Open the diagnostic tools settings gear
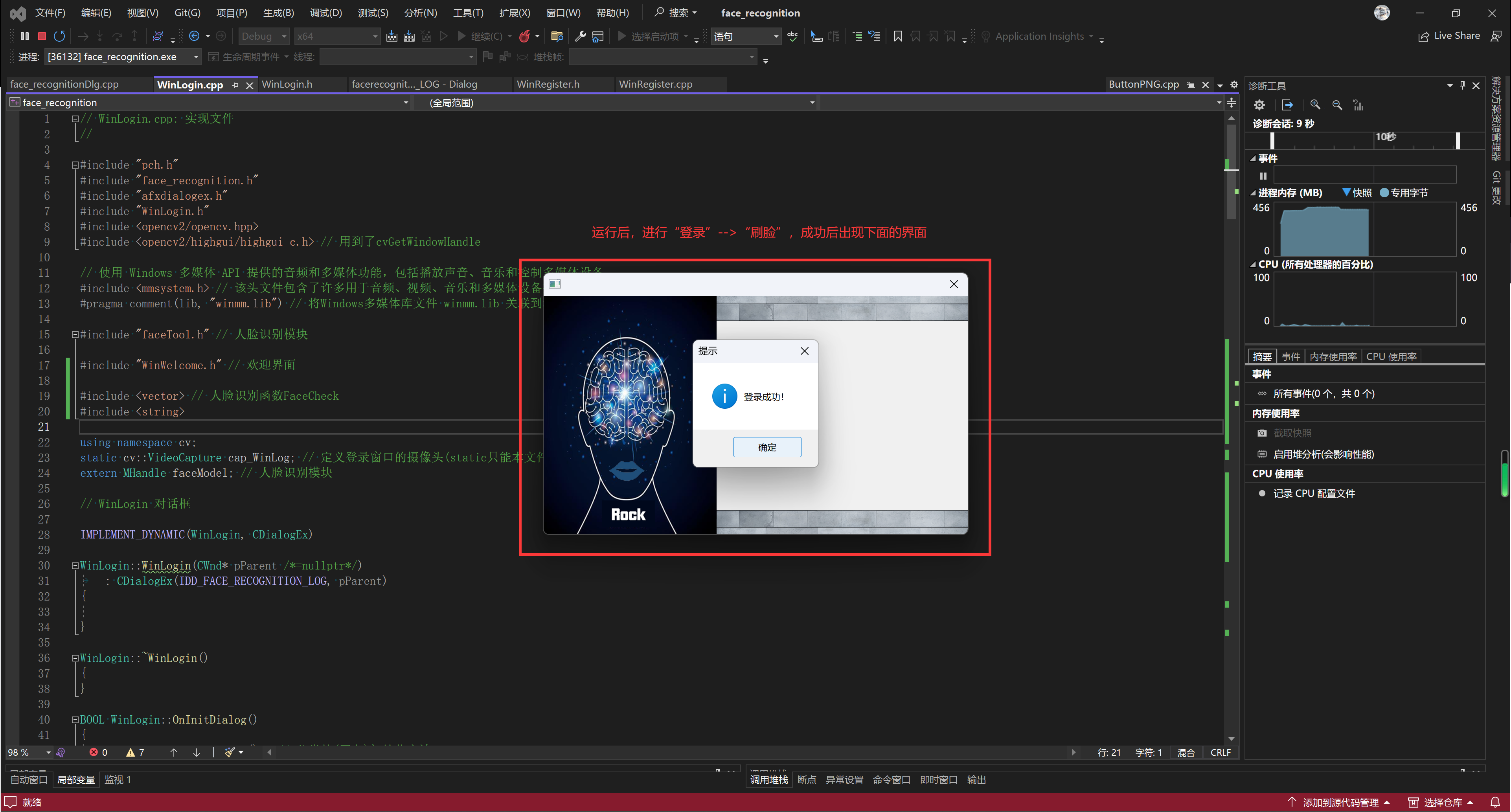Screen dimensions: 1511x812 [1259, 105]
